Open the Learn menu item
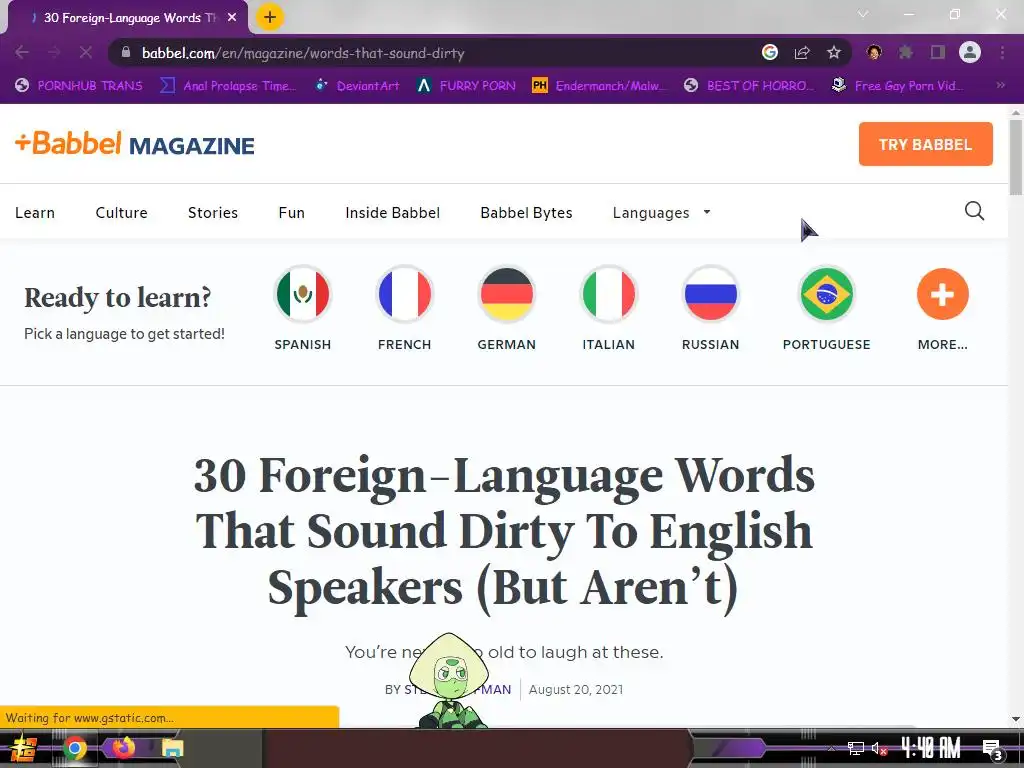Screen dimensions: 1024x768 35,213
